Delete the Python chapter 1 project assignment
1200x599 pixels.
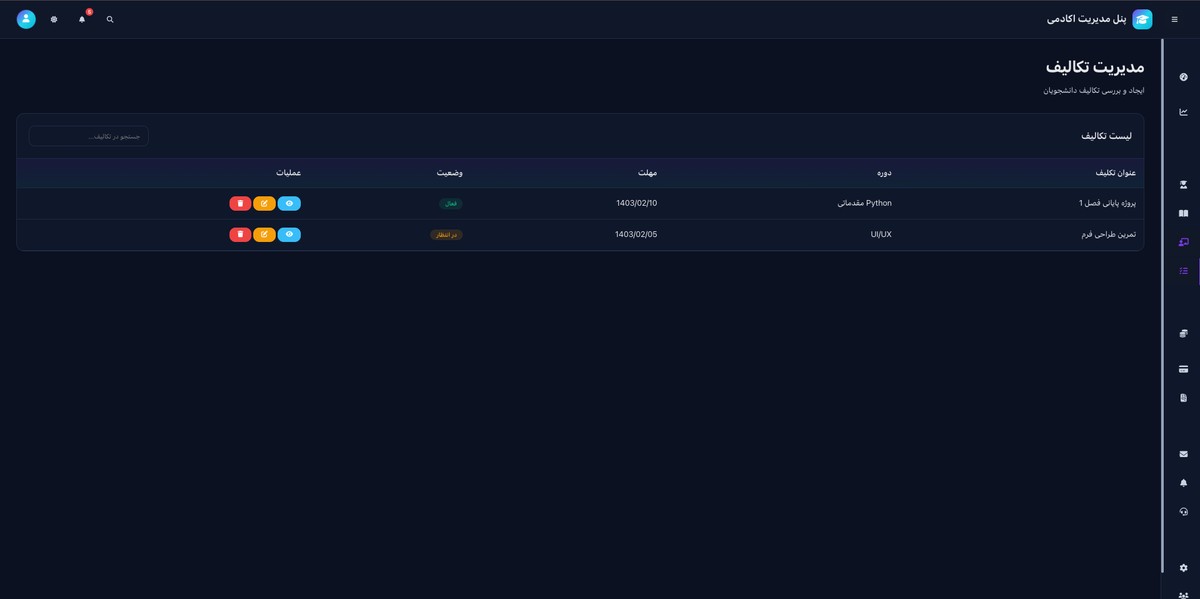pos(240,203)
